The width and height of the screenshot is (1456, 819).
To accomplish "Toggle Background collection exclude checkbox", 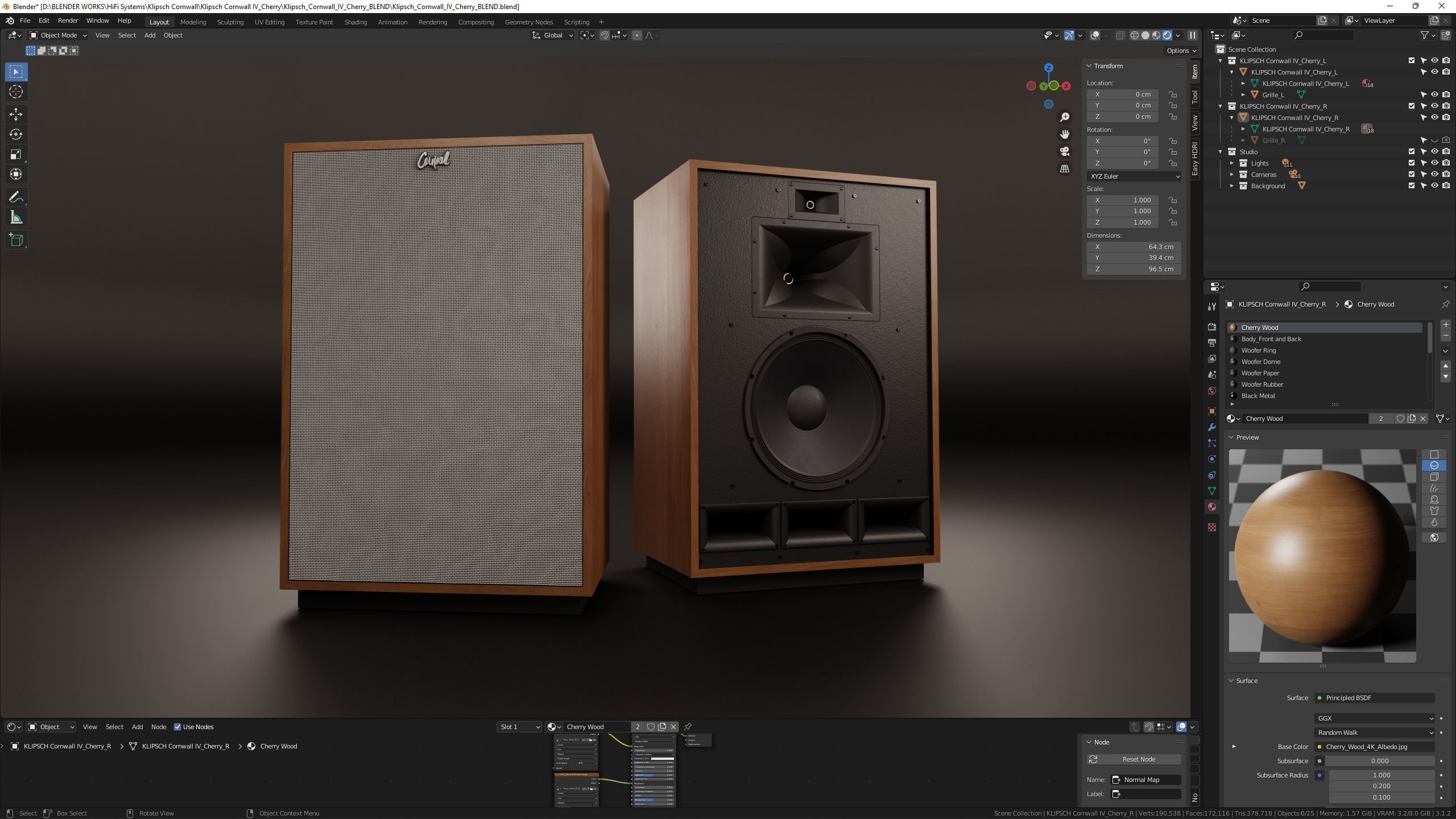I will pyautogui.click(x=1411, y=186).
